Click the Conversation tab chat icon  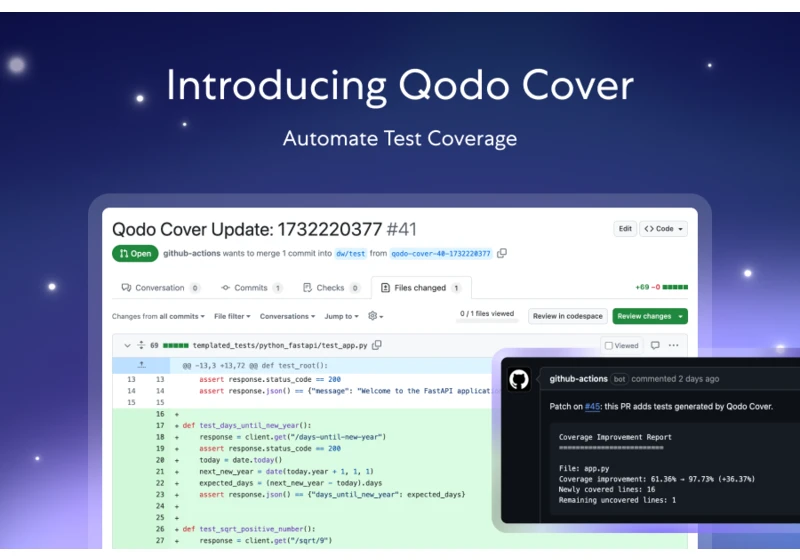tap(126, 288)
